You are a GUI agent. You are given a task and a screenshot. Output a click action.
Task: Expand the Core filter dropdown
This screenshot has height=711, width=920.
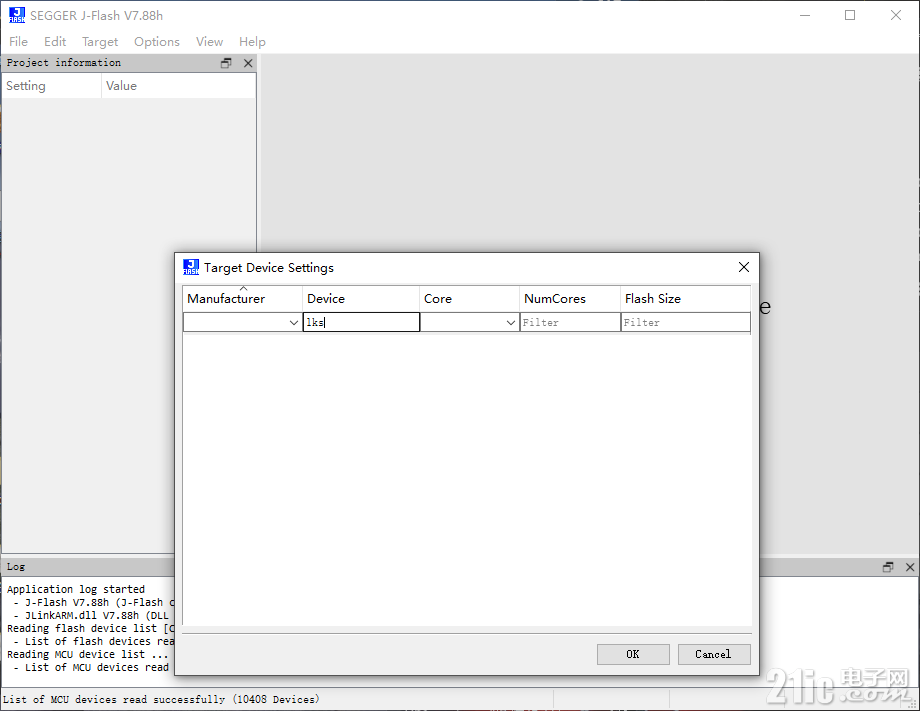click(511, 323)
